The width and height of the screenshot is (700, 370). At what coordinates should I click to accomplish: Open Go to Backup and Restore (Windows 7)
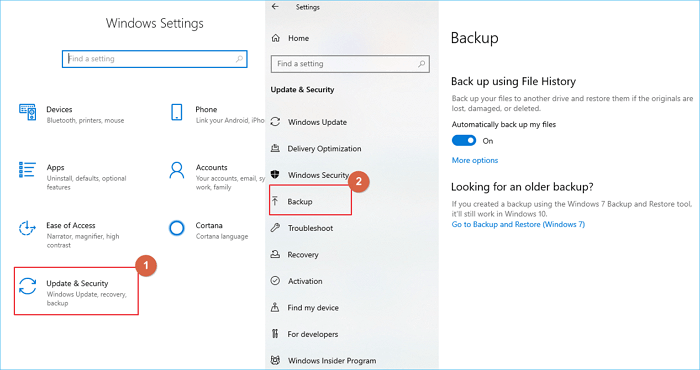point(518,224)
